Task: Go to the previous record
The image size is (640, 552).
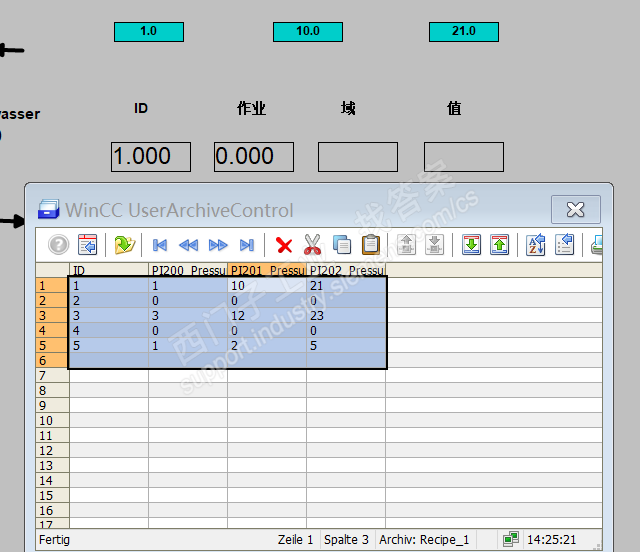Action: [x=189, y=245]
